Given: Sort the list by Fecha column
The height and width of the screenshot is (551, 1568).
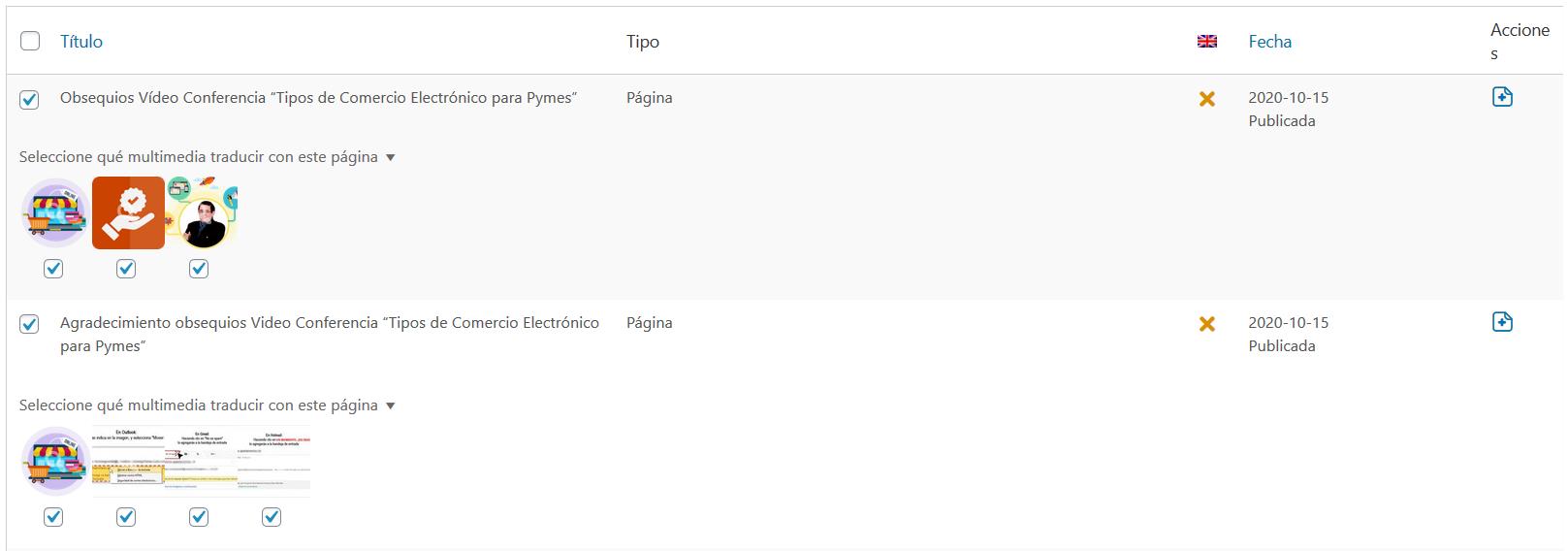Looking at the screenshot, I should point(1269,42).
